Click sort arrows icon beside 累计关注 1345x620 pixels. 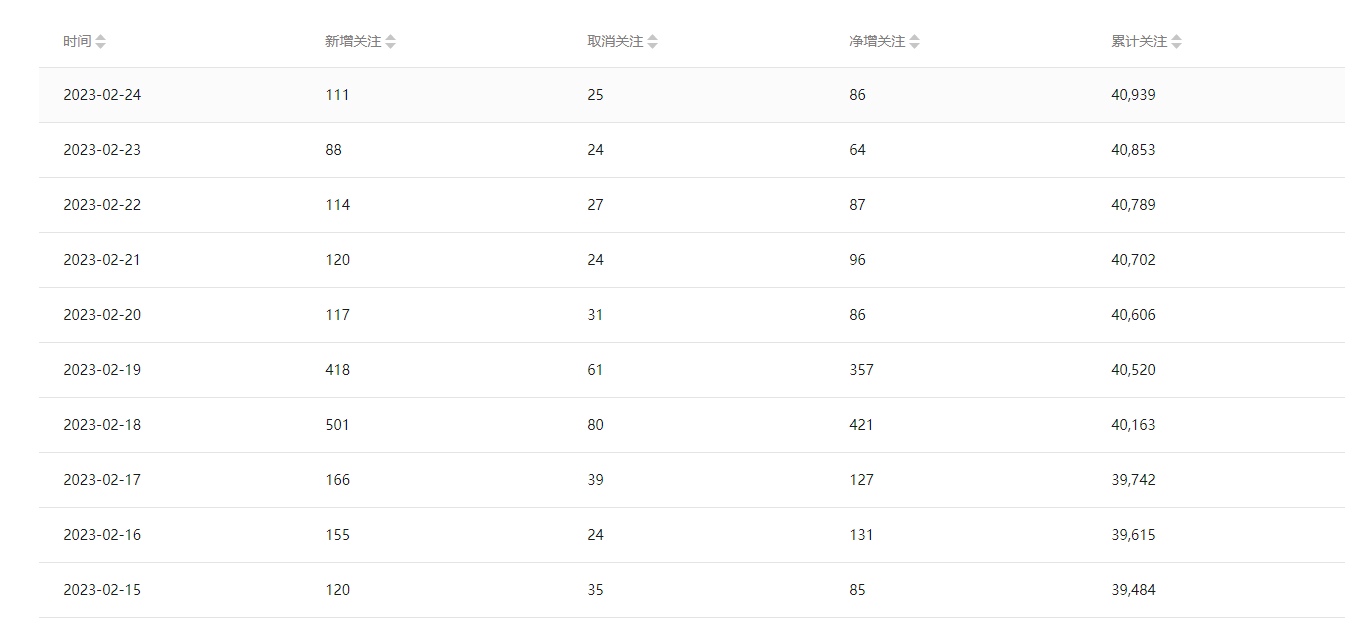tap(1177, 42)
